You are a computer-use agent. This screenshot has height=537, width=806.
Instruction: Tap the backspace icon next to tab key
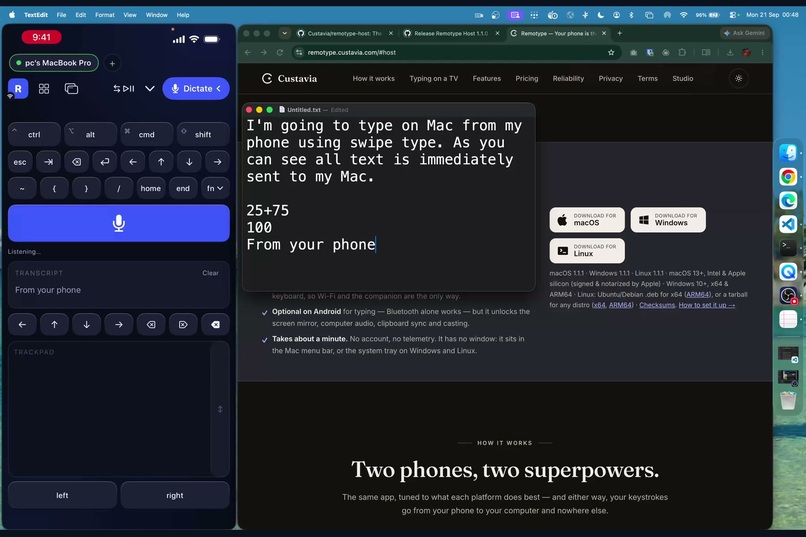pyautogui.click(x=77, y=162)
